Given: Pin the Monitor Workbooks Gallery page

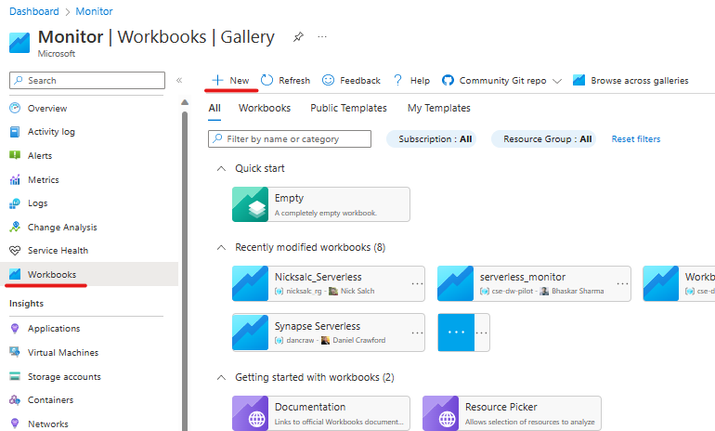Looking at the screenshot, I should click(298, 37).
